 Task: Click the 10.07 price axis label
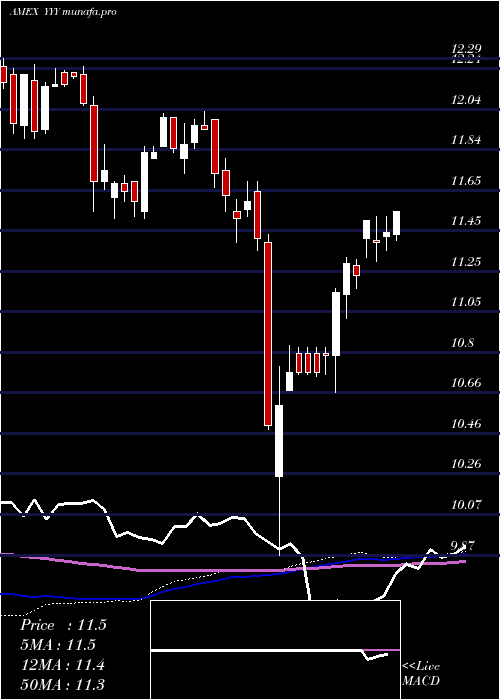click(x=466, y=505)
